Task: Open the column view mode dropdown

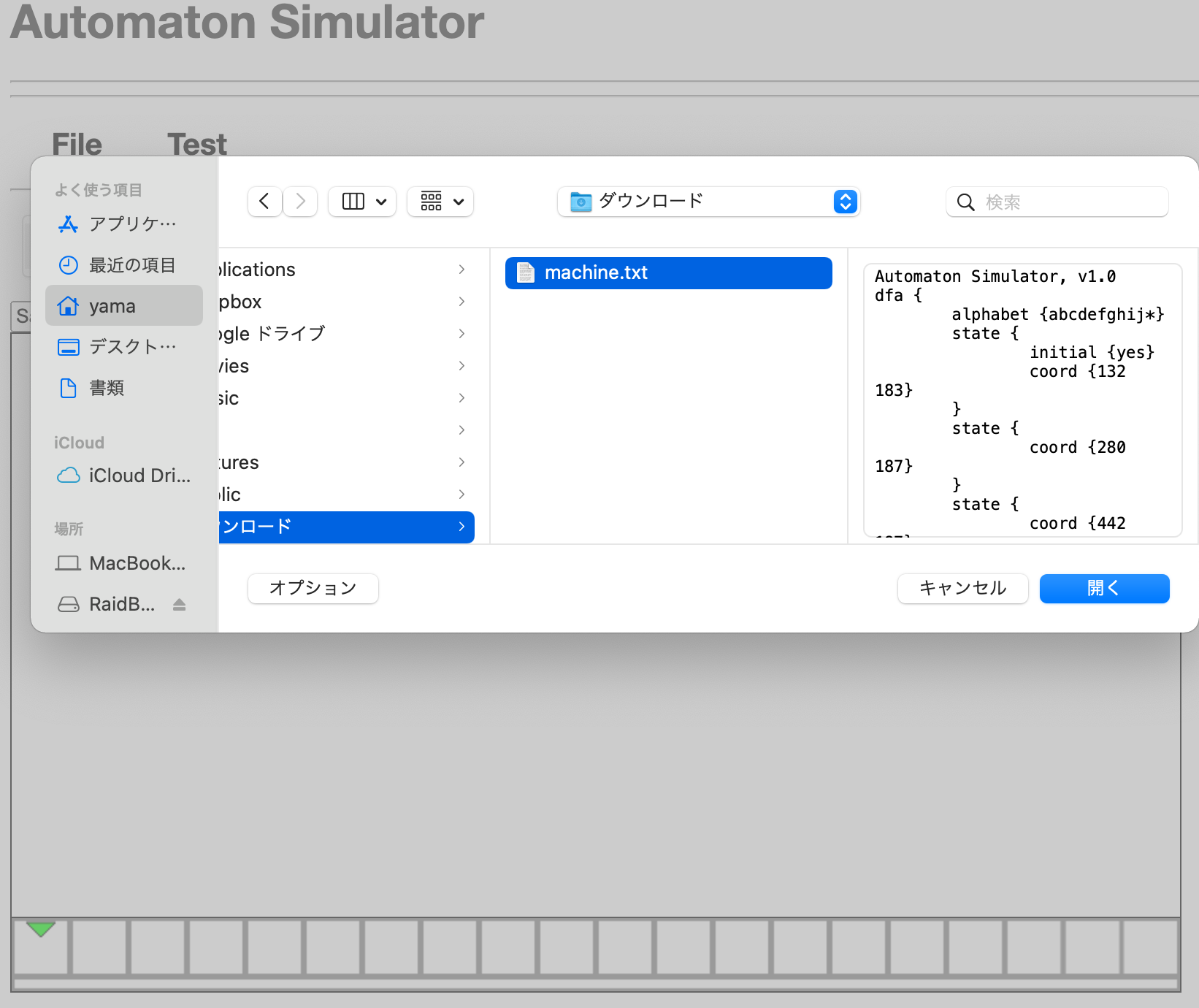Action: [363, 202]
